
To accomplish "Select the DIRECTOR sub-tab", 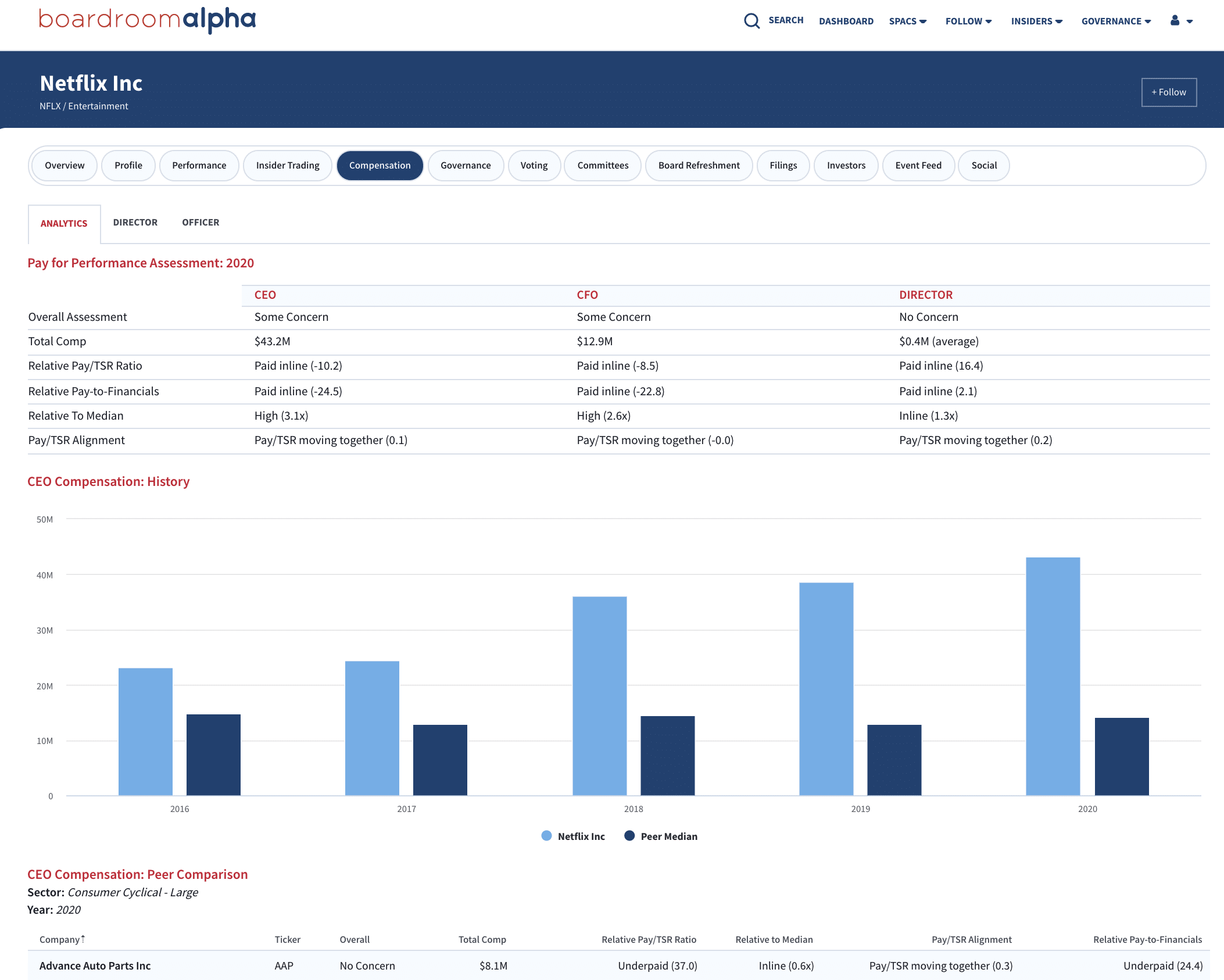I will point(135,223).
